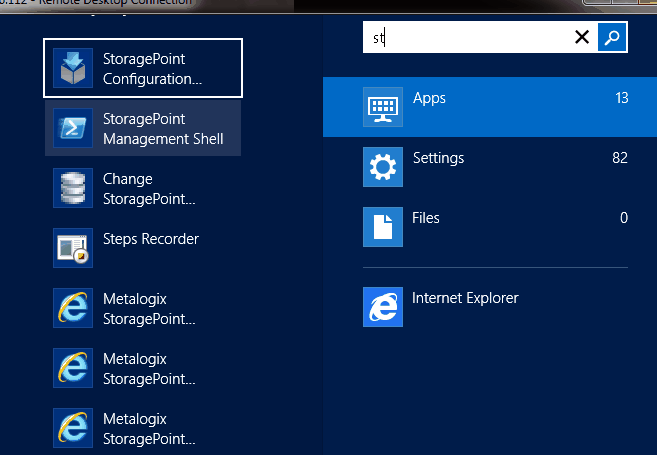This screenshot has width=657, height=455.
Task: Clear the search box with the X
Action: tap(582, 38)
